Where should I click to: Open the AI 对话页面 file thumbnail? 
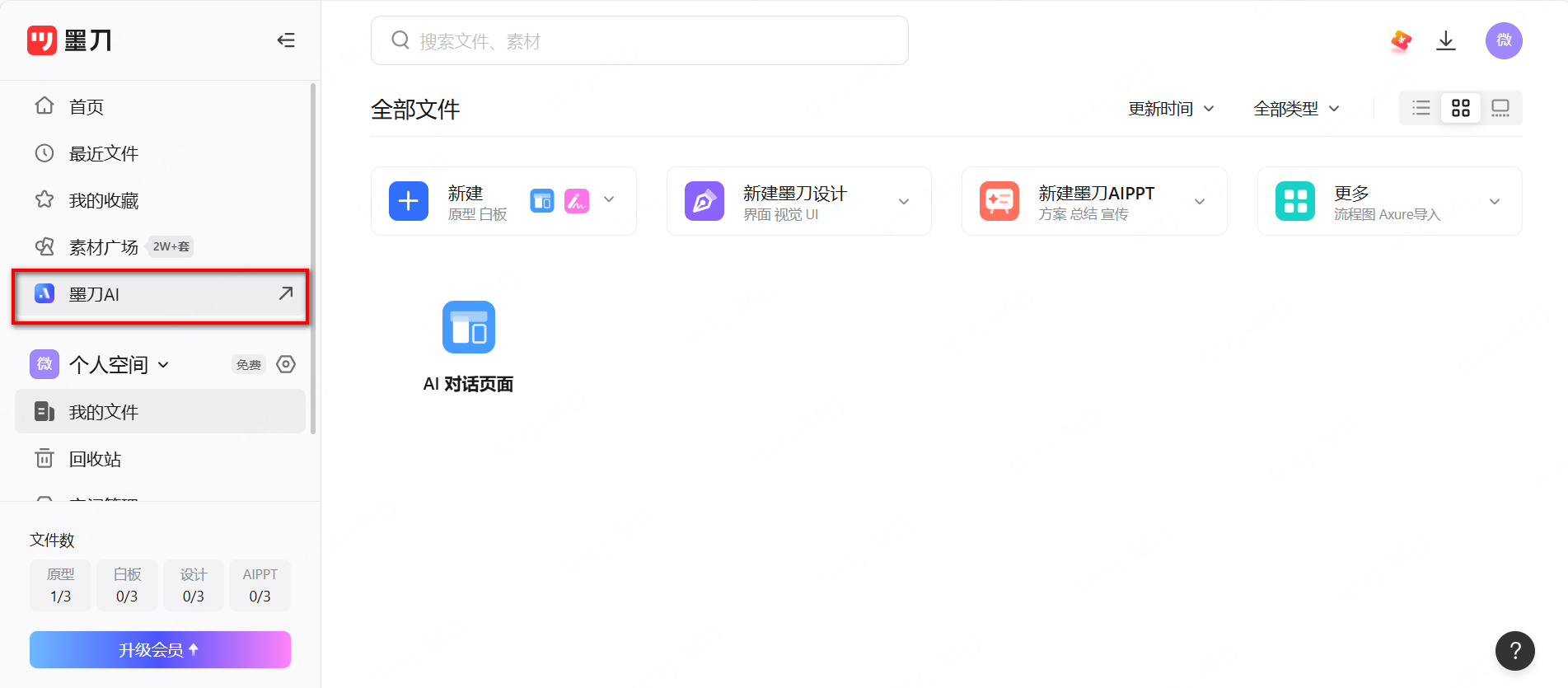click(x=469, y=327)
